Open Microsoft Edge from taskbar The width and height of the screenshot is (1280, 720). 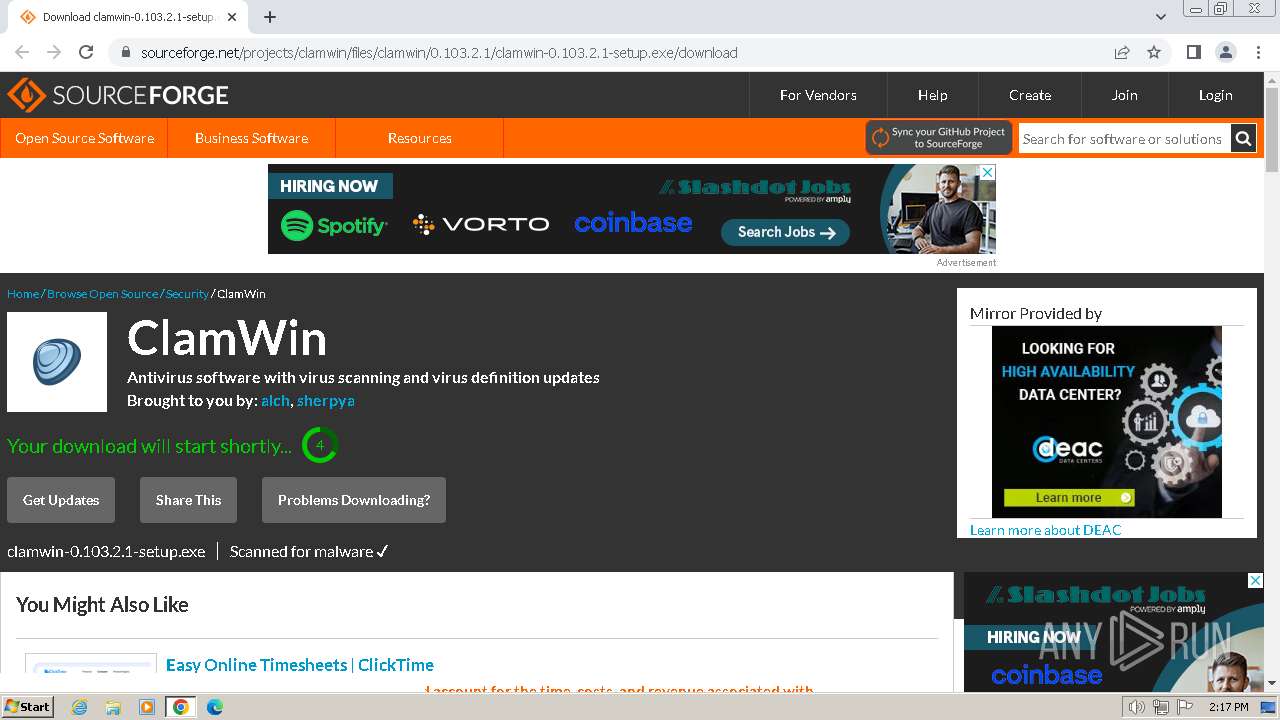[215, 707]
